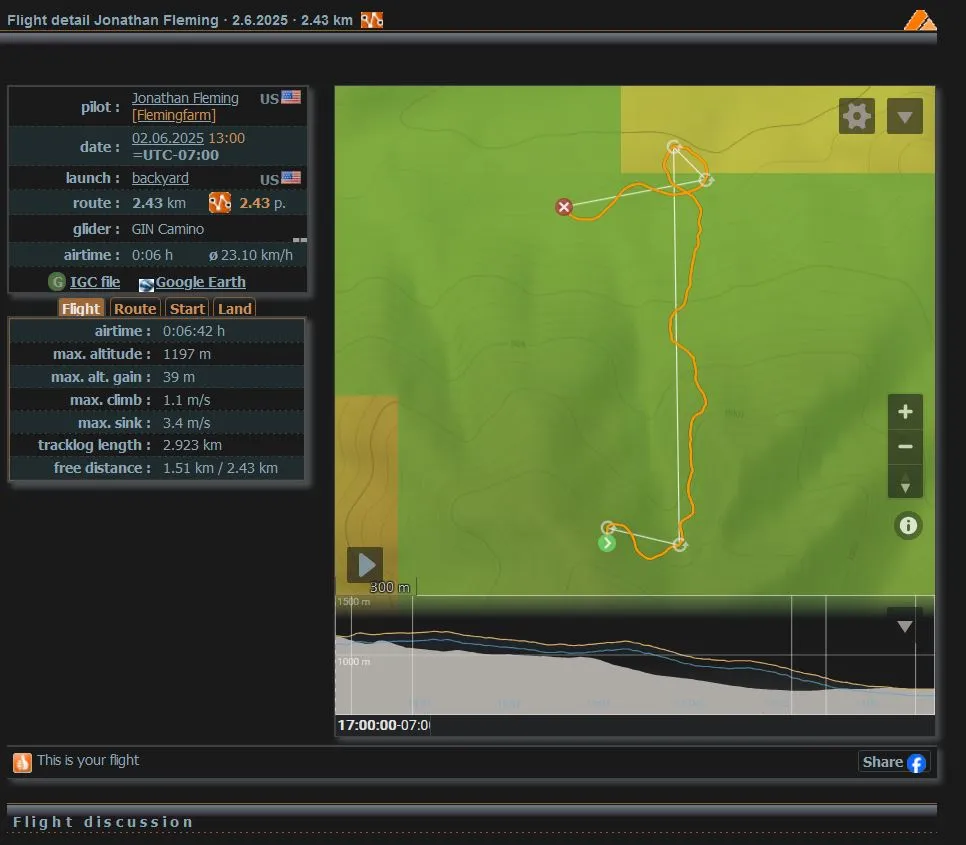
Task: Click the turnpoint marker at track top
Action: pyautogui.click(x=673, y=147)
